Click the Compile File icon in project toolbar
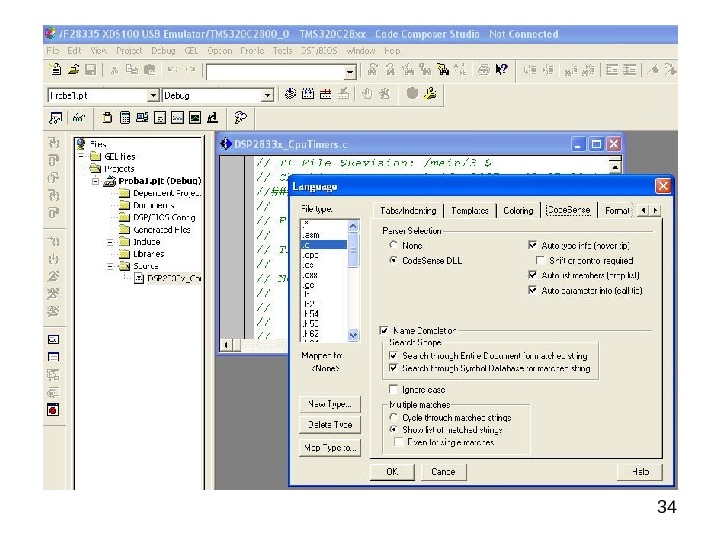This screenshot has width=720, height=540. tap(290, 94)
